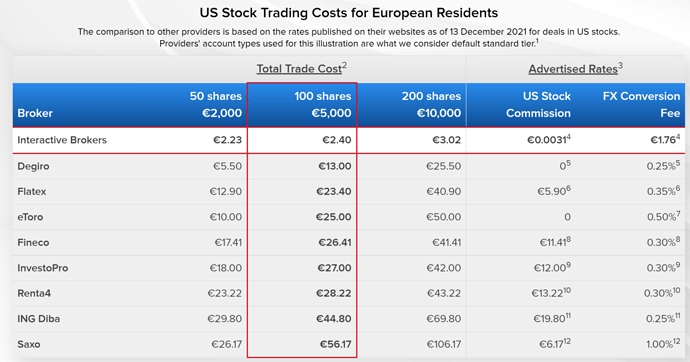Click the FX Conversion Fee header

click(x=641, y=105)
